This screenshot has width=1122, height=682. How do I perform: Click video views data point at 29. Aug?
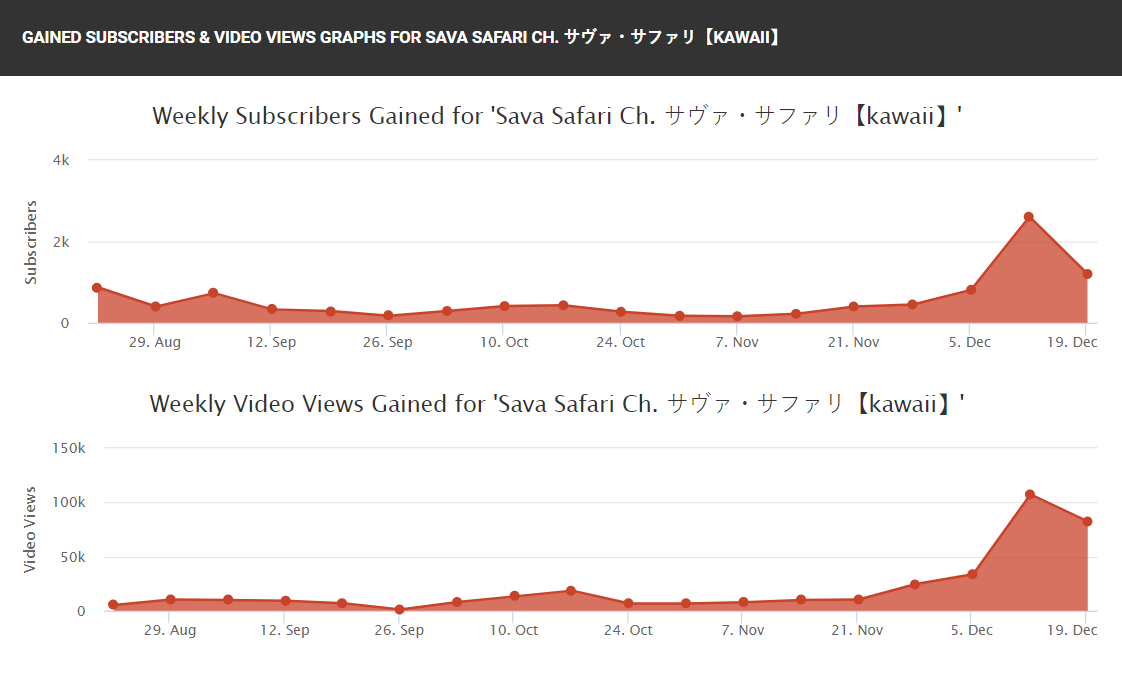(x=170, y=600)
